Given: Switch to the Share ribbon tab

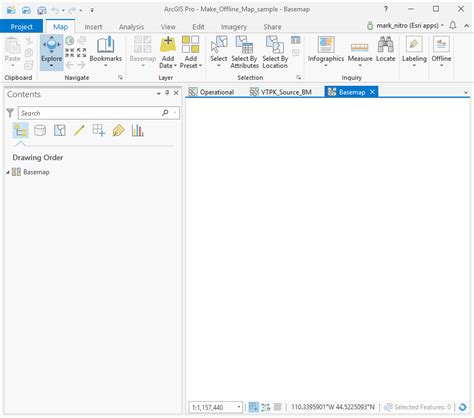Looking at the screenshot, I should coord(272,27).
